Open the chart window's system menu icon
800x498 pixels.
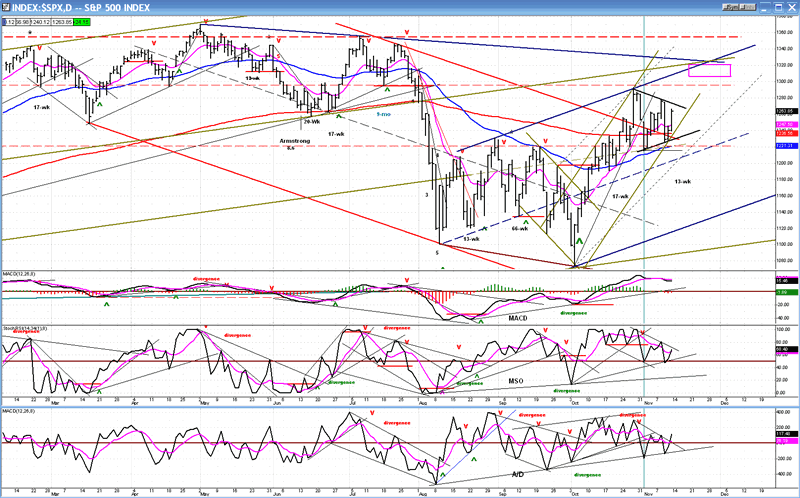click(x=6, y=7)
